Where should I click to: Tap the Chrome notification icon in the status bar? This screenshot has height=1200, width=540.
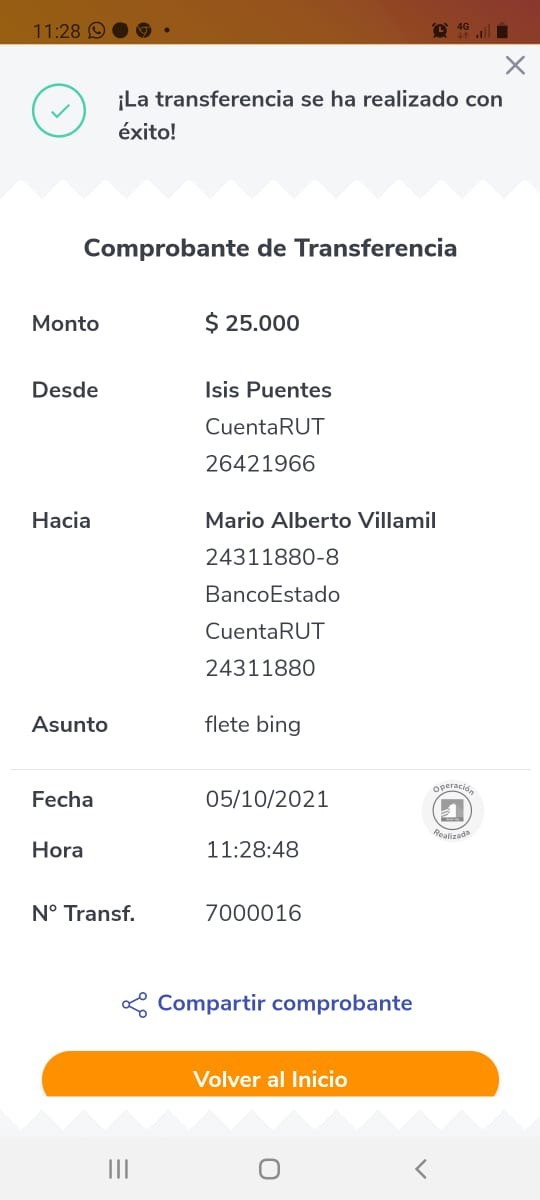click(x=143, y=30)
